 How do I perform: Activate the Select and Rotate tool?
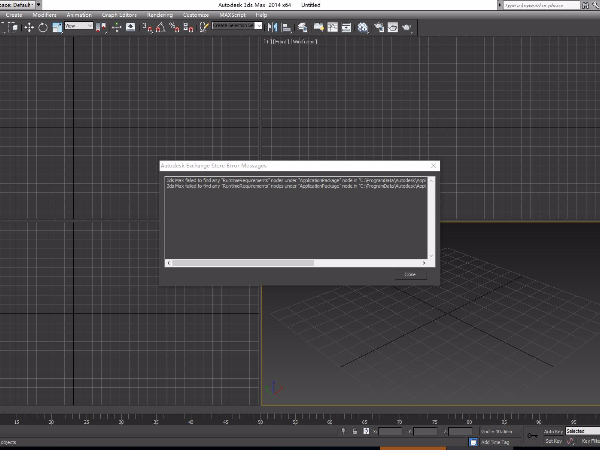(43, 27)
